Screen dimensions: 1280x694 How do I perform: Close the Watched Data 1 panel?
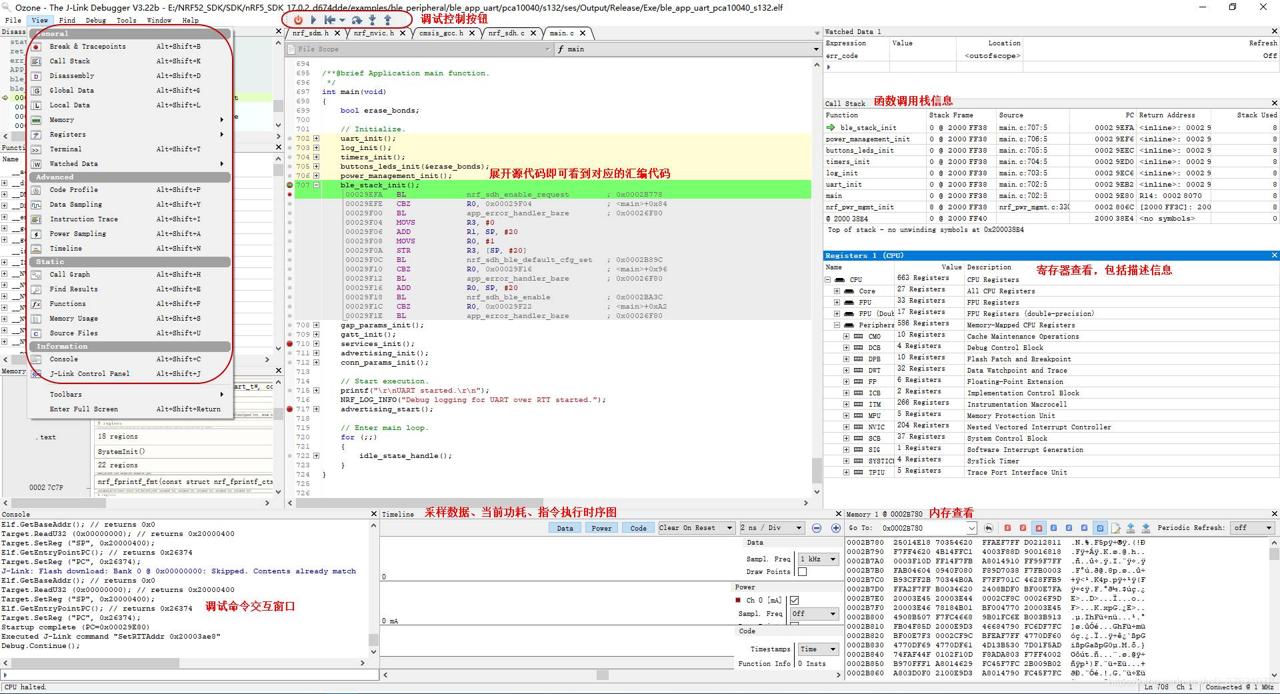tap(1274, 32)
